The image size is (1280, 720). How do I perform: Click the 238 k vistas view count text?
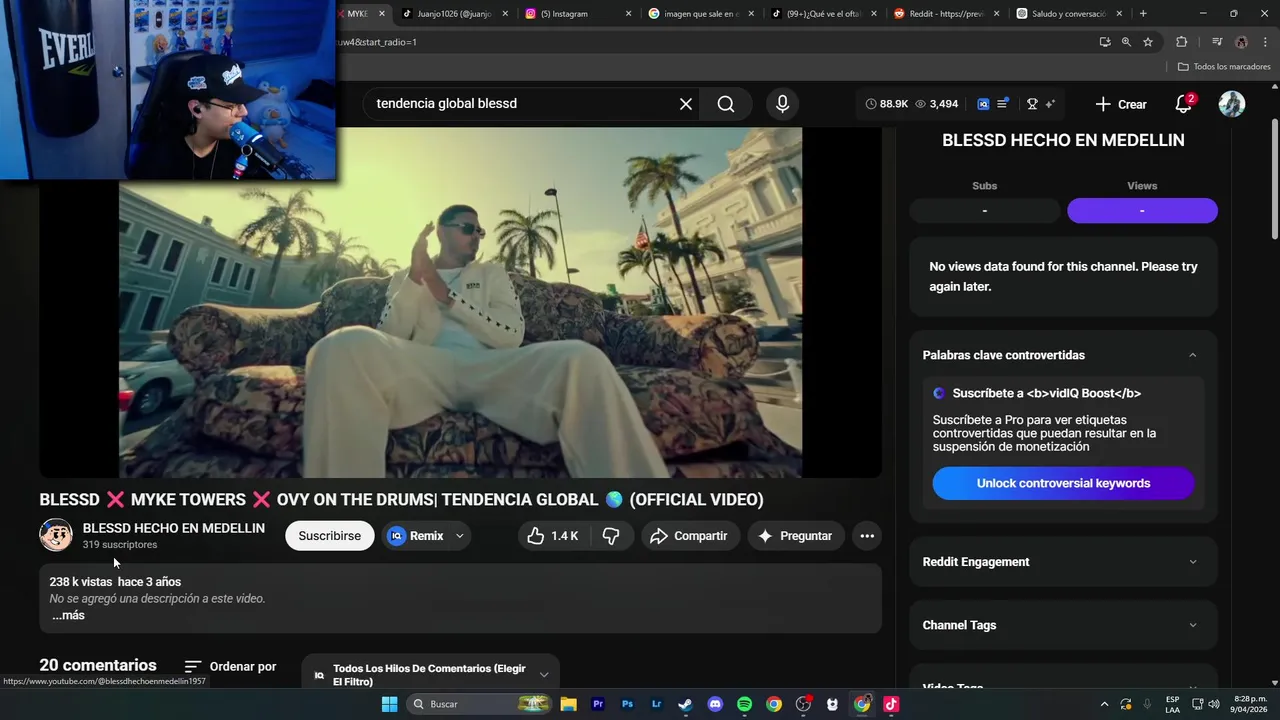click(80, 582)
